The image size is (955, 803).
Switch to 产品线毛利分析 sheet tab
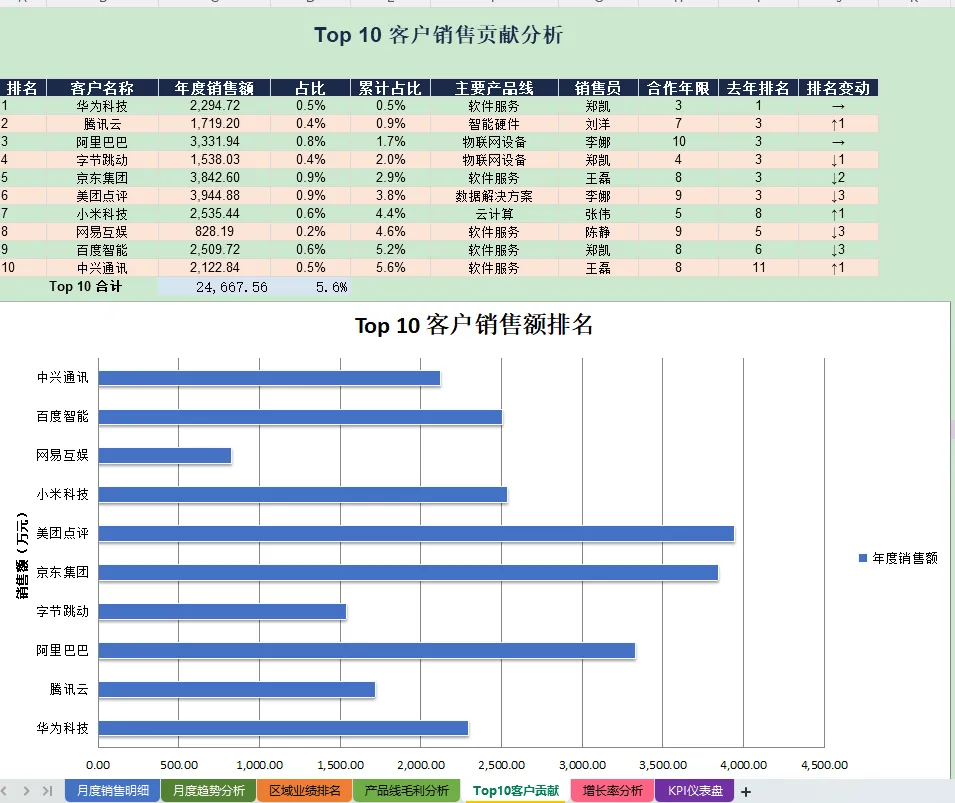(x=406, y=791)
